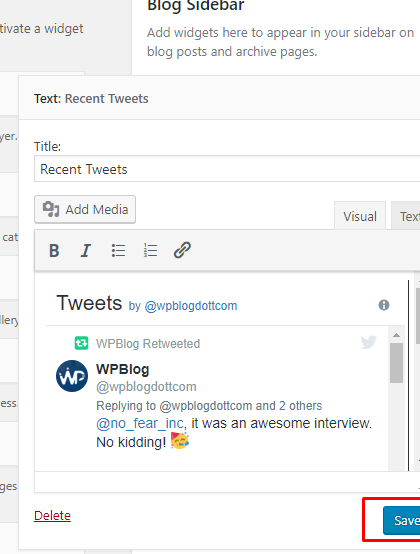The width and height of the screenshot is (420, 554).
Task: Click WPBlog author name in tweet
Action: click(123, 369)
